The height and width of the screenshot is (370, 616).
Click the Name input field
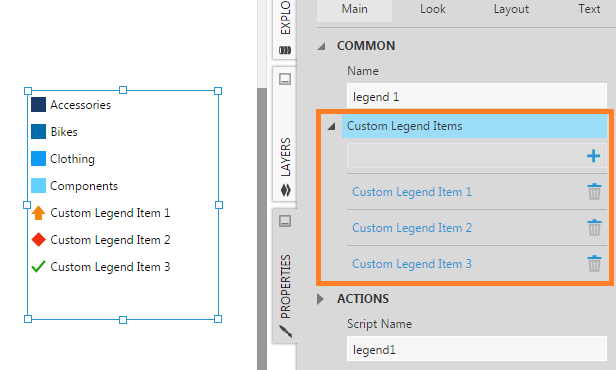477,96
